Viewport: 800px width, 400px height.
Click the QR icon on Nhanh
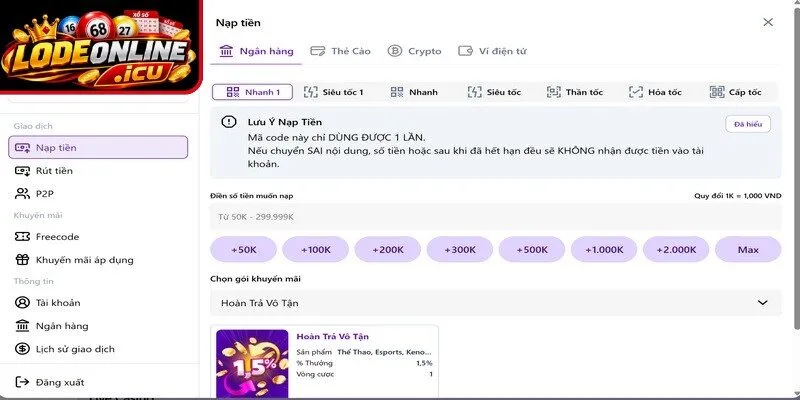(397, 92)
